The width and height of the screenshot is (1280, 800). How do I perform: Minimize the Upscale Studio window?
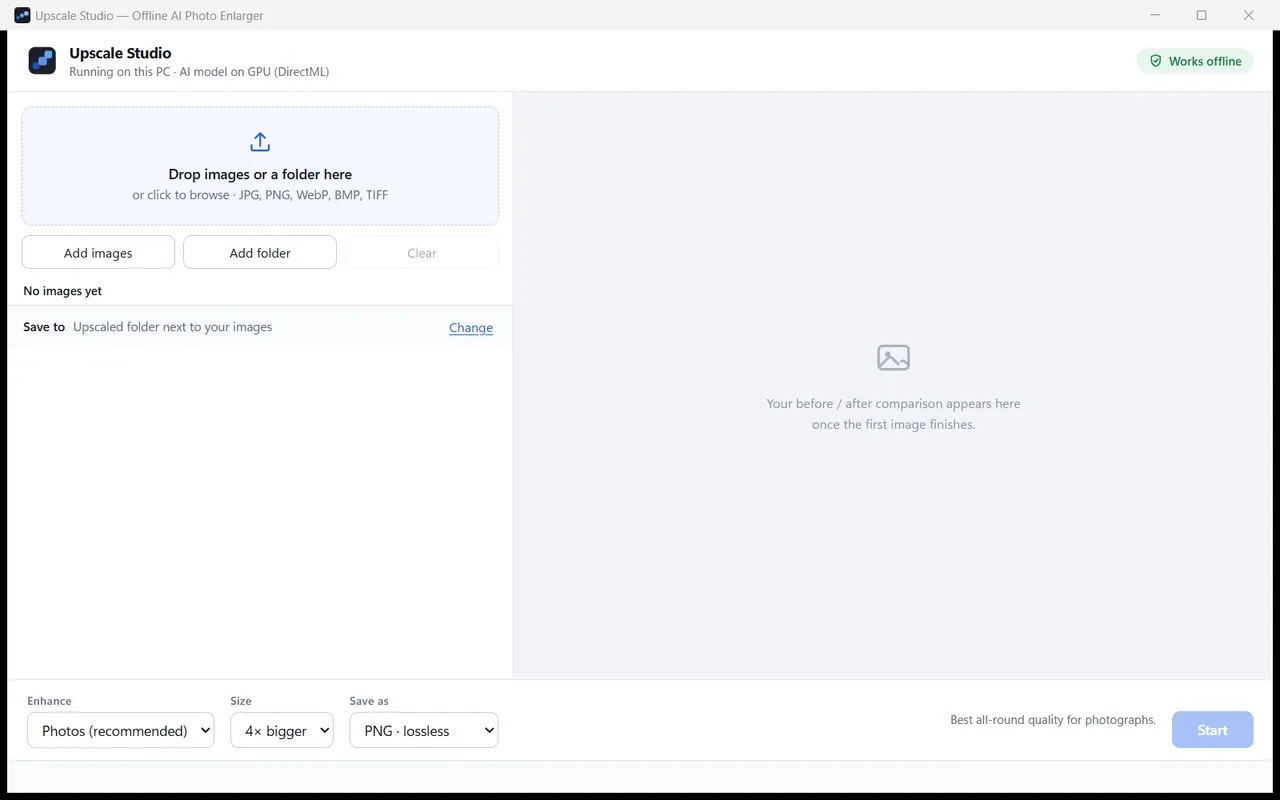[x=1155, y=15]
